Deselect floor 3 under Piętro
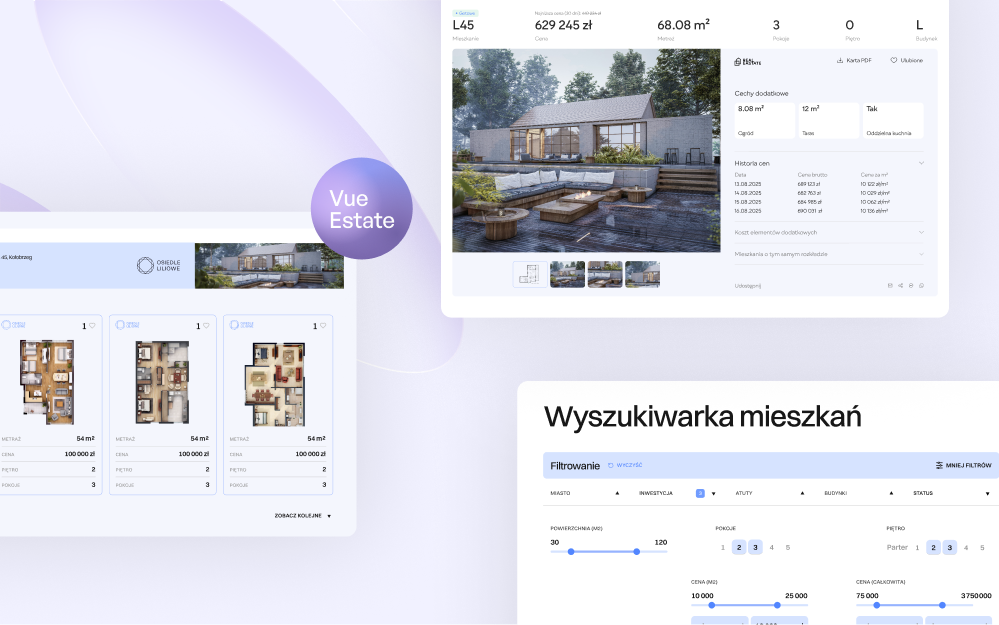999x625 pixels. (949, 547)
